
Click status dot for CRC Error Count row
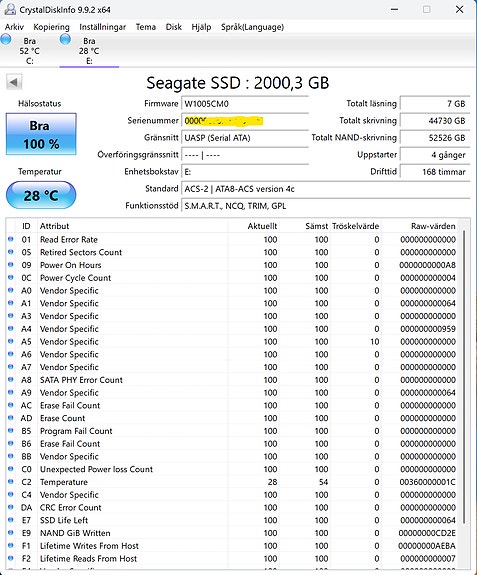click(x=11, y=507)
